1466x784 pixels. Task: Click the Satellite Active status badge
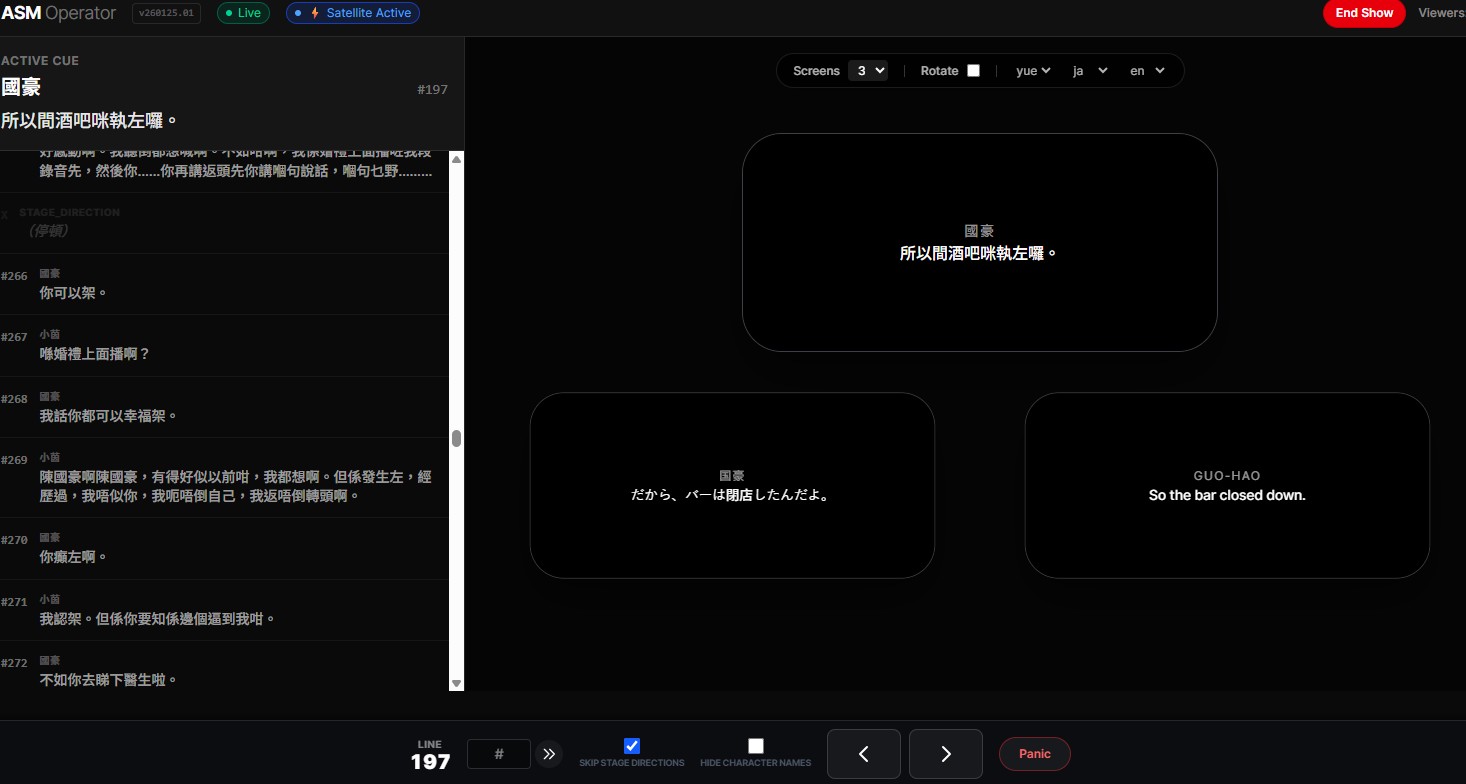[353, 13]
